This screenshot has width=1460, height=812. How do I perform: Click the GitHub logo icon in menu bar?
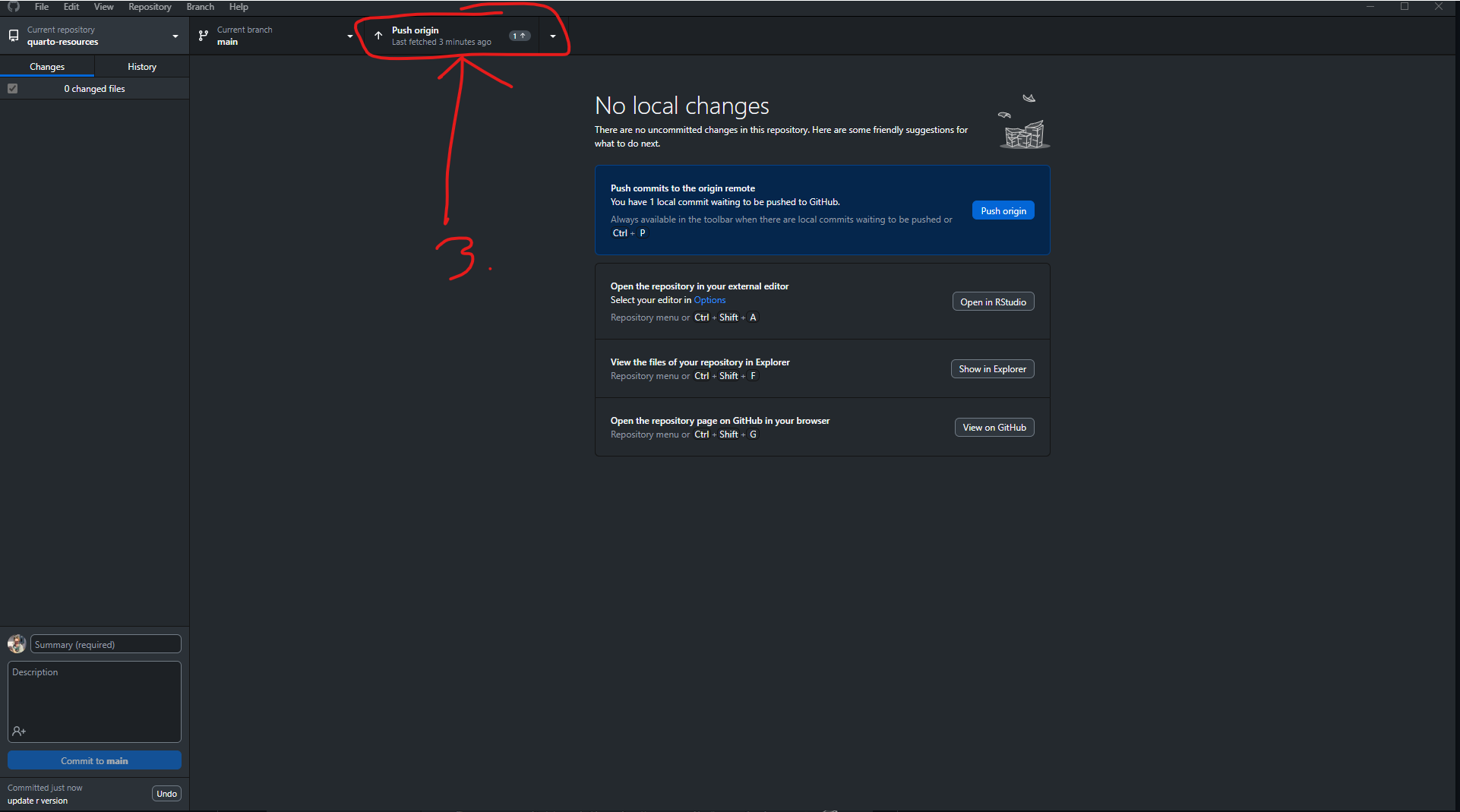coord(14,7)
